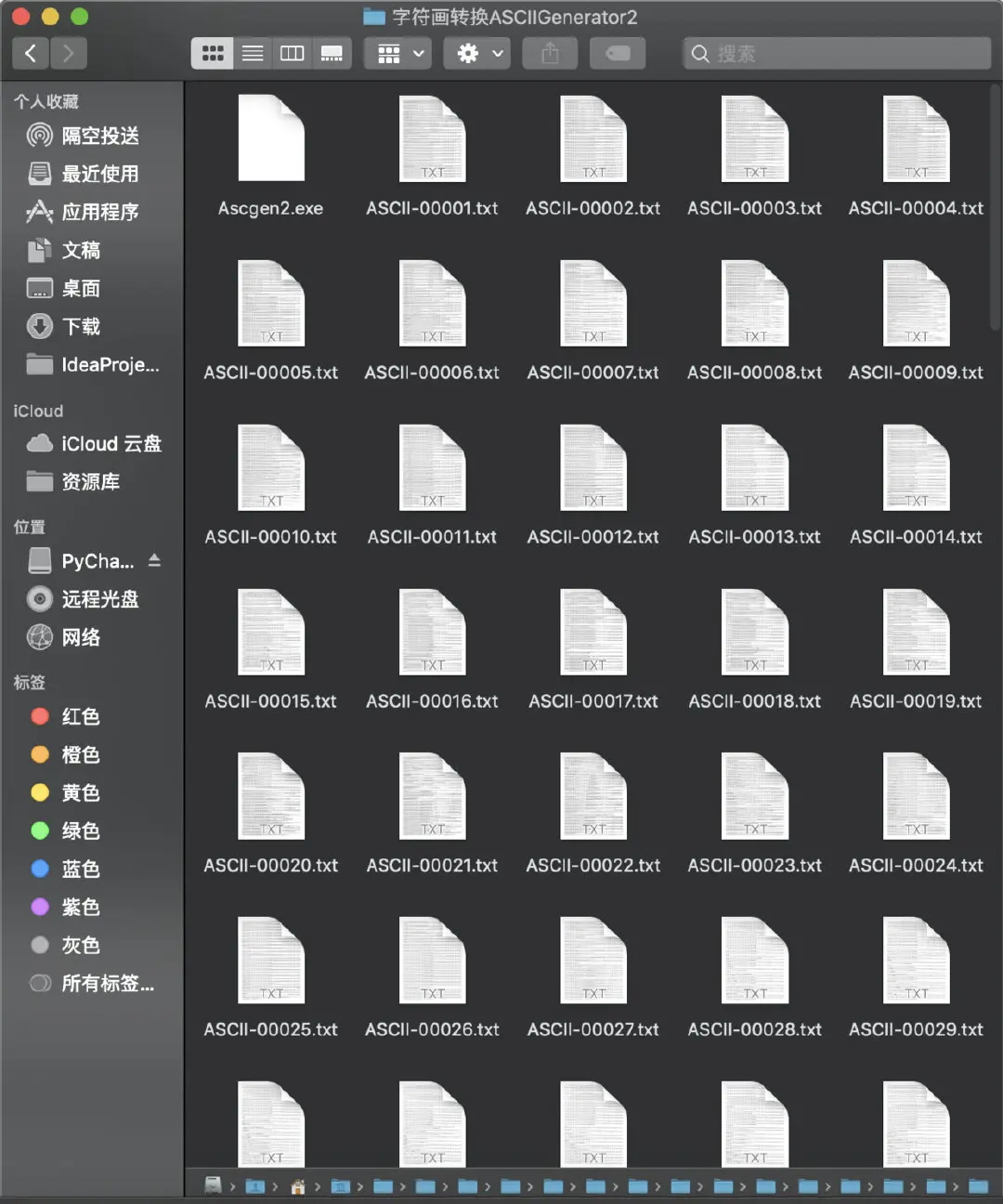1003x1204 pixels.
Task: Select ASCII-00001.txt file icon
Action: [x=432, y=137]
